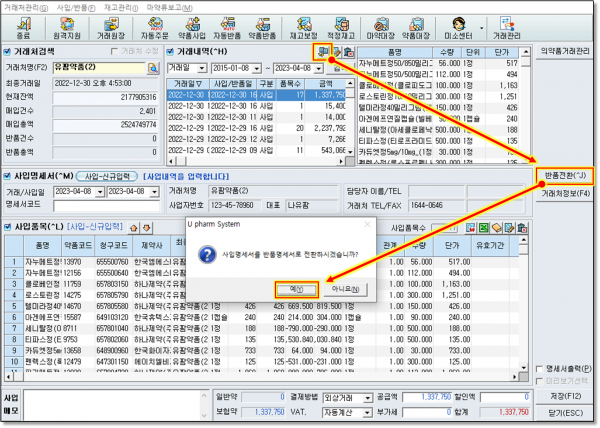Click the 사입 메모 text field
Image resolution: width=600 pixels, height=428 pixels.
(x=110, y=404)
